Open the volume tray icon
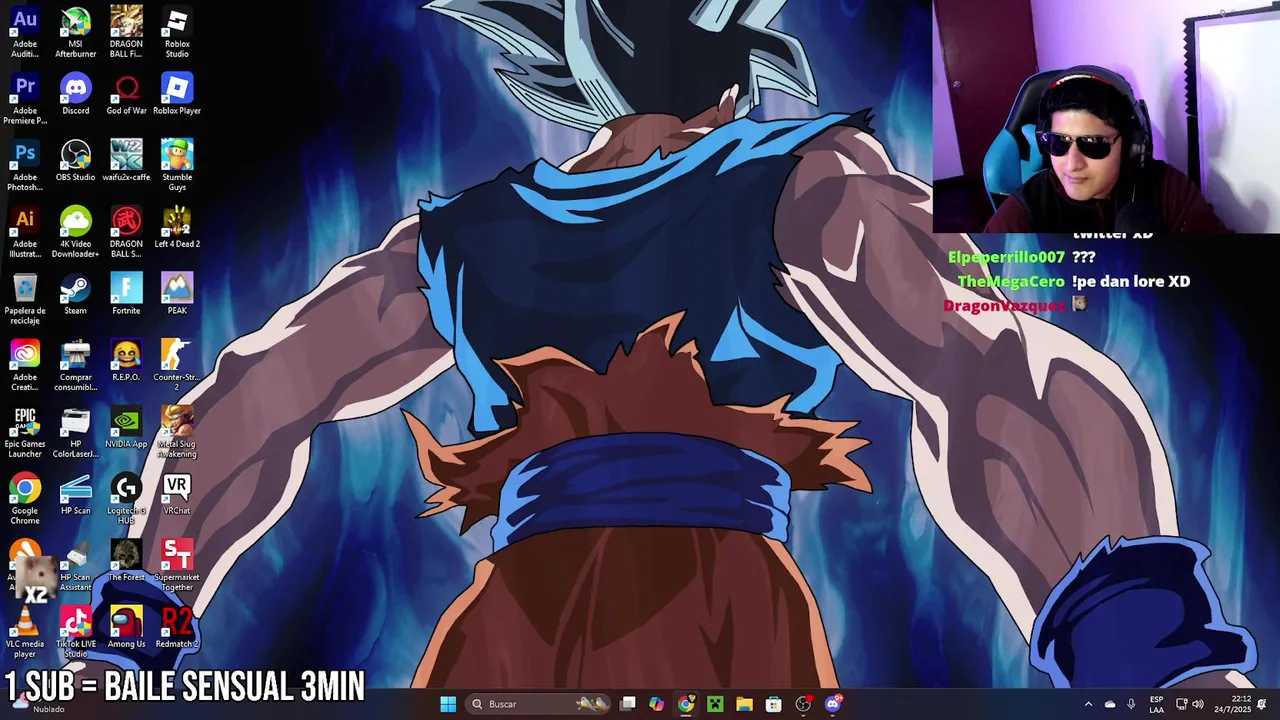Viewport: 1280px width, 720px height. 1198,704
